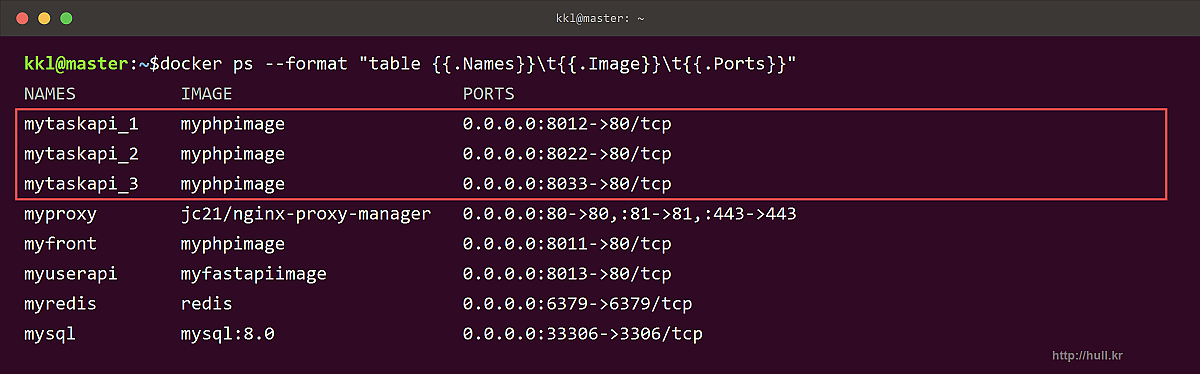The height and width of the screenshot is (374, 1200).
Task: Click image jc21/nginx-proxy-manager
Action: [306, 214]
